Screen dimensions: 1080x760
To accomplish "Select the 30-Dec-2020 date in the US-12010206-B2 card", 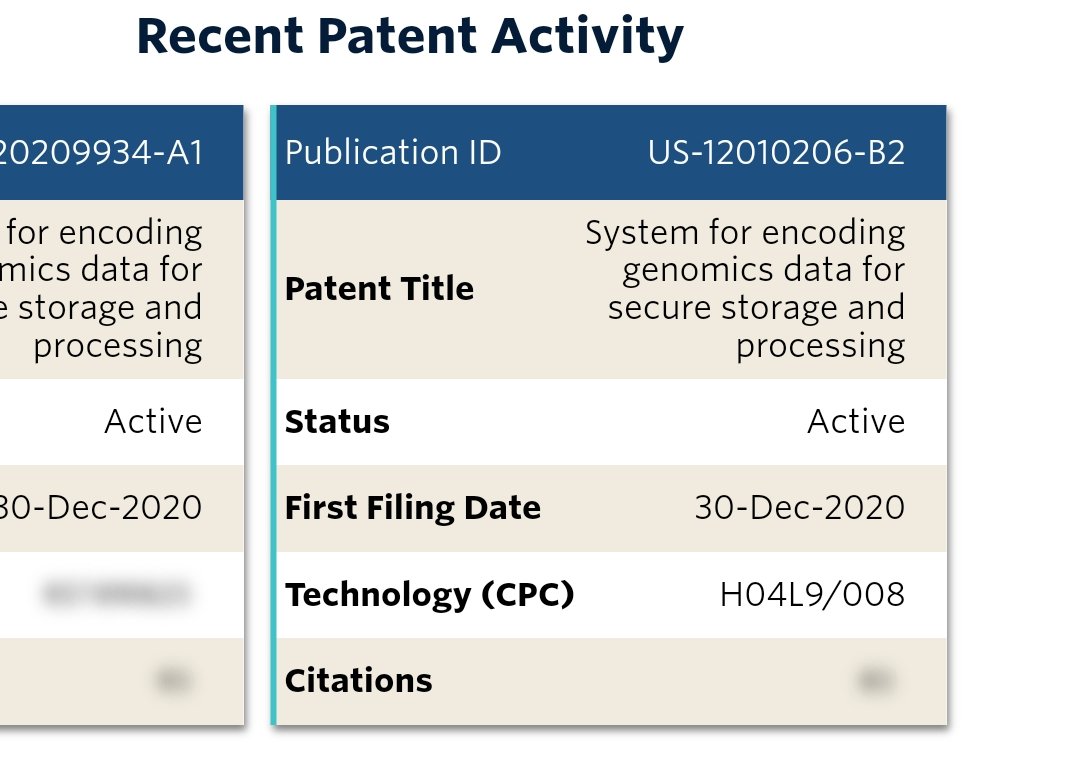I will pyautogui.click(x=799, y=508).
